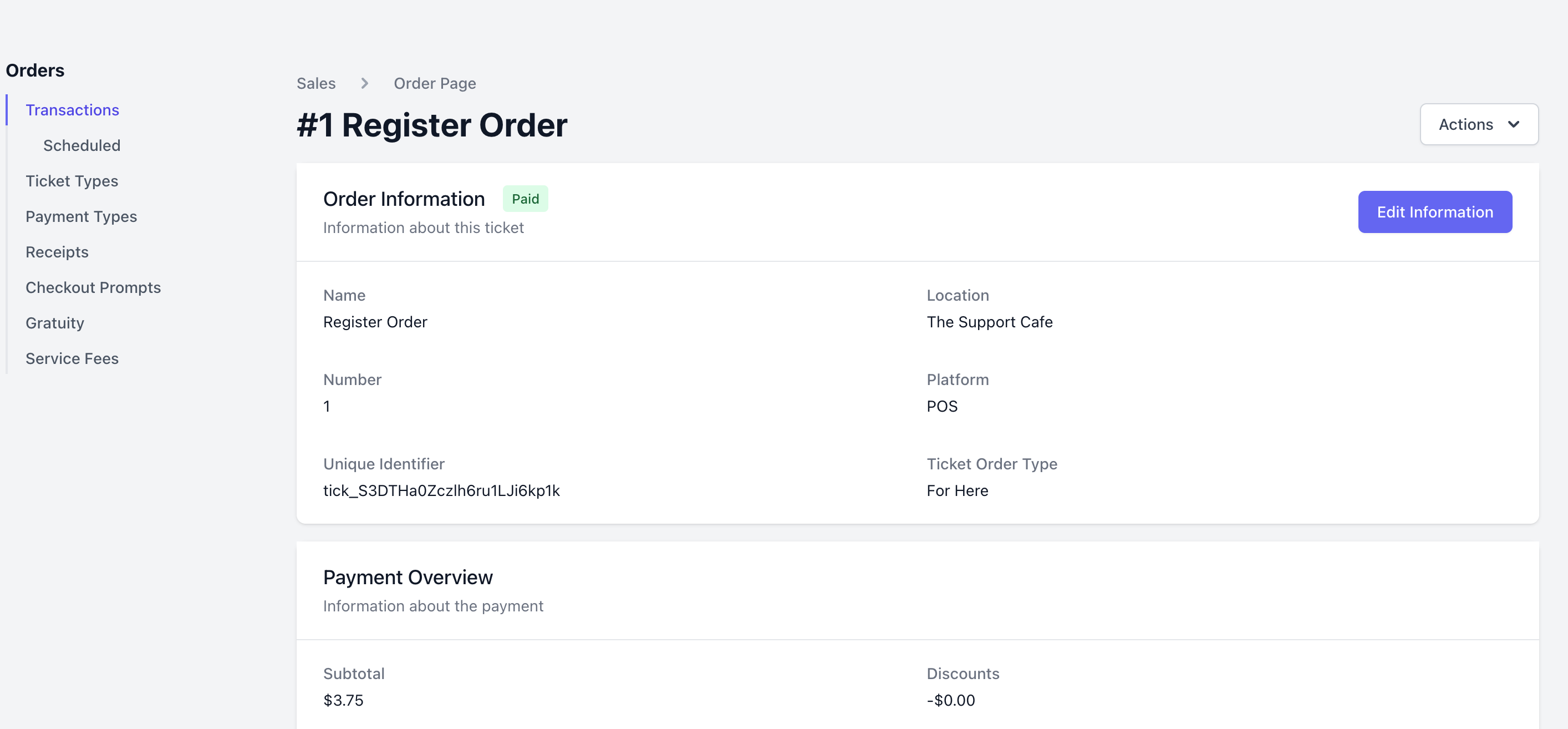Click the green Paid status badge
Image resolution: width=1568 pixels, height=729 pixels.
525,199
